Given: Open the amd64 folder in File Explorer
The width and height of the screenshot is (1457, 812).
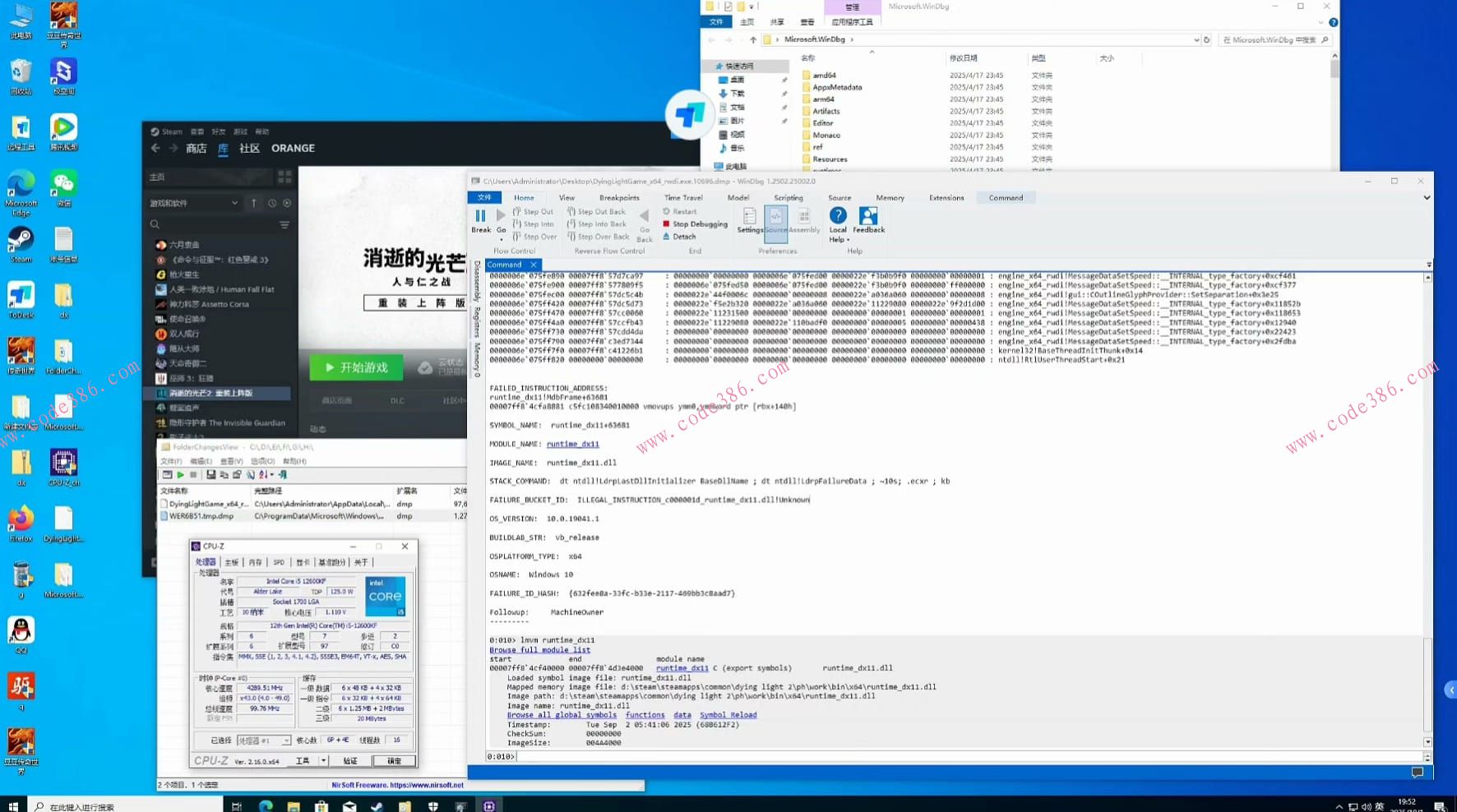Looking at the screenshot, I should pyautogui.click(x=825, y=76).
